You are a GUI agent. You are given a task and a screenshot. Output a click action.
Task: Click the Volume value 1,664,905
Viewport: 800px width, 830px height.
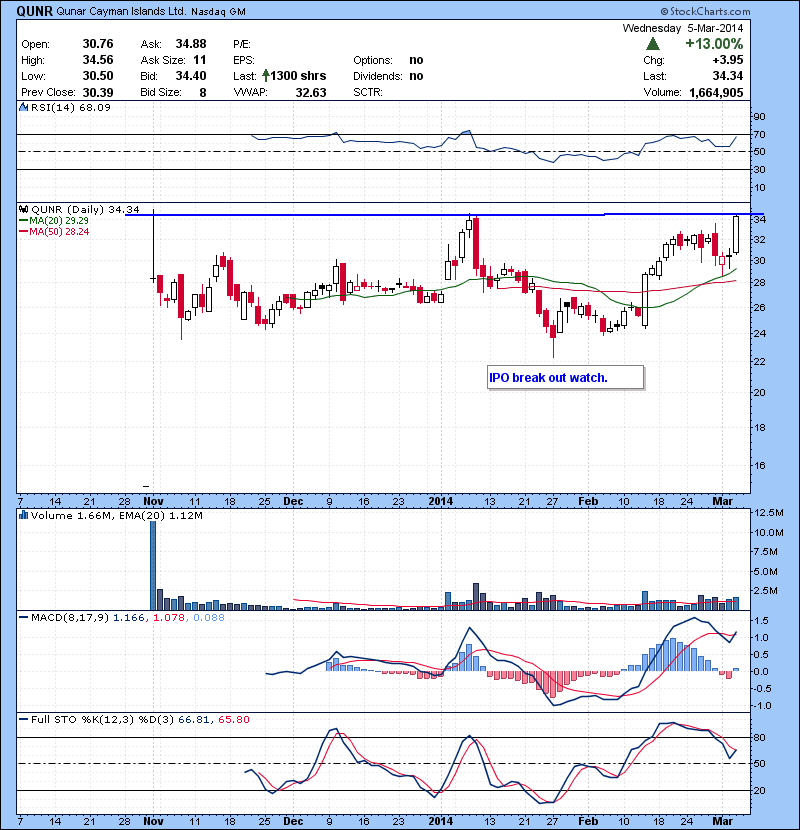(716, 92)
